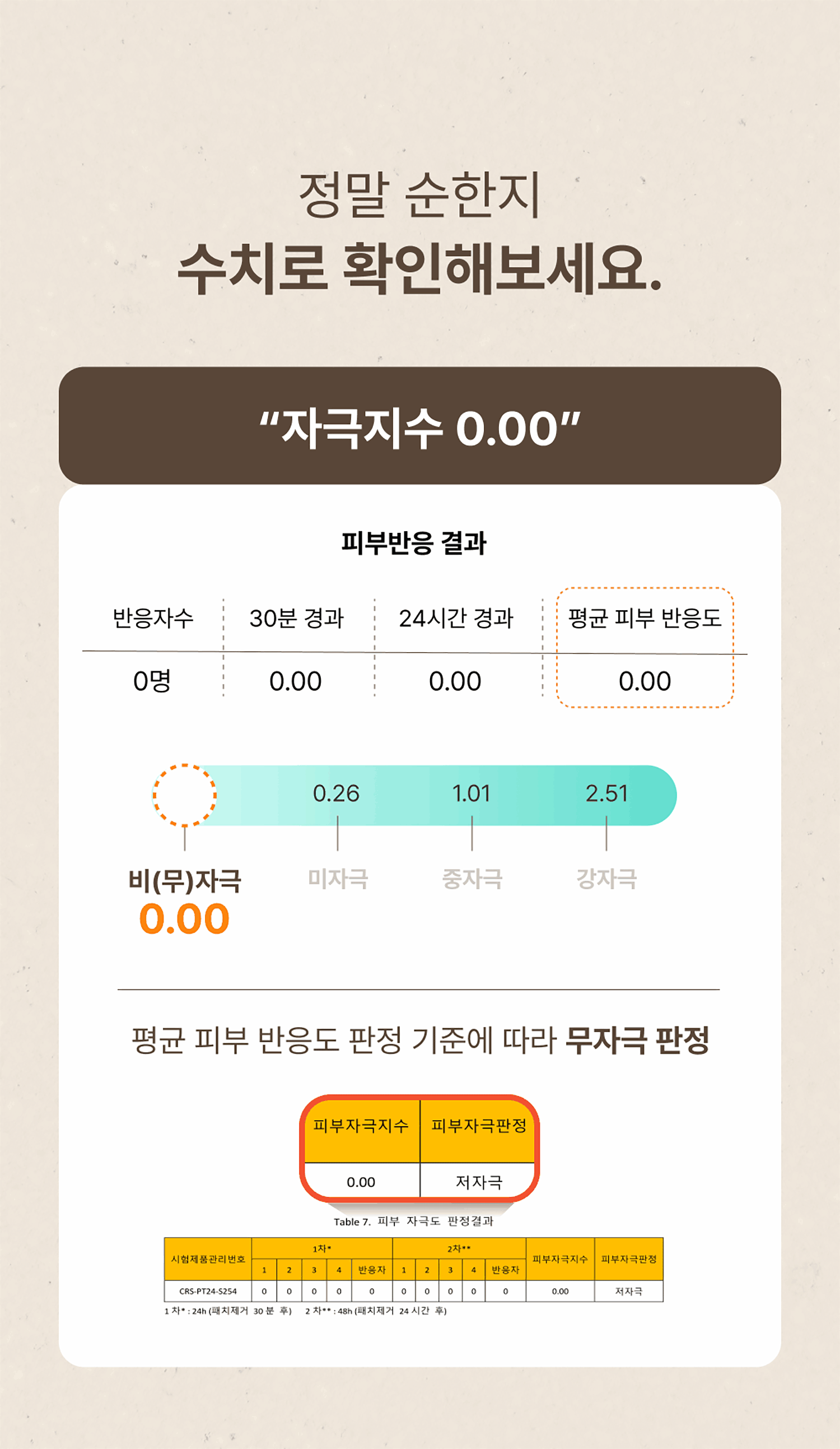Click the "CRS-PT24-S254" table cell
This screenshot has width=840, height=1449.
pos(208,1291)
